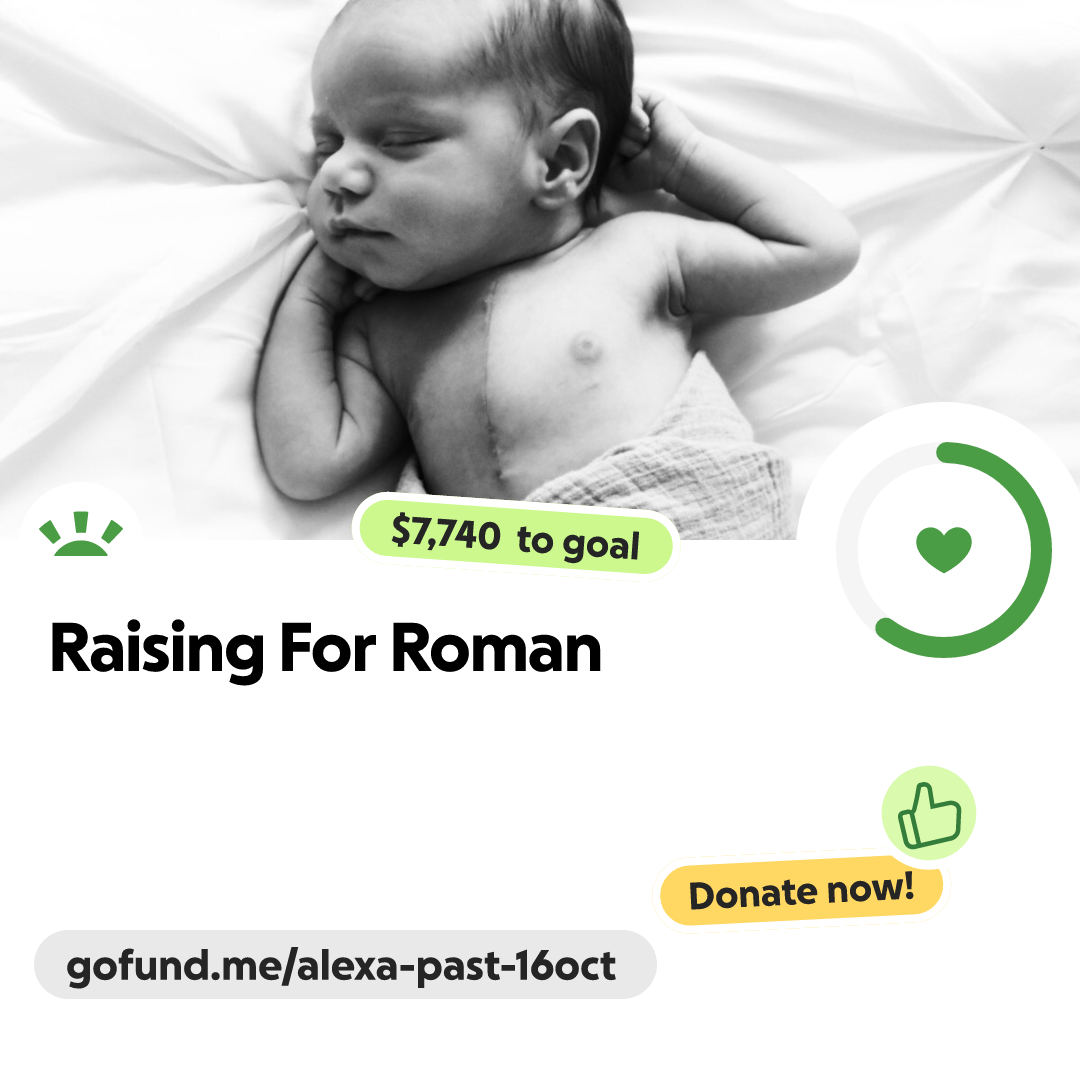The height and width of the screenshot is (1080, 1080).
Task: Click the sleeping baby's ear
Action: coord(569,158)
